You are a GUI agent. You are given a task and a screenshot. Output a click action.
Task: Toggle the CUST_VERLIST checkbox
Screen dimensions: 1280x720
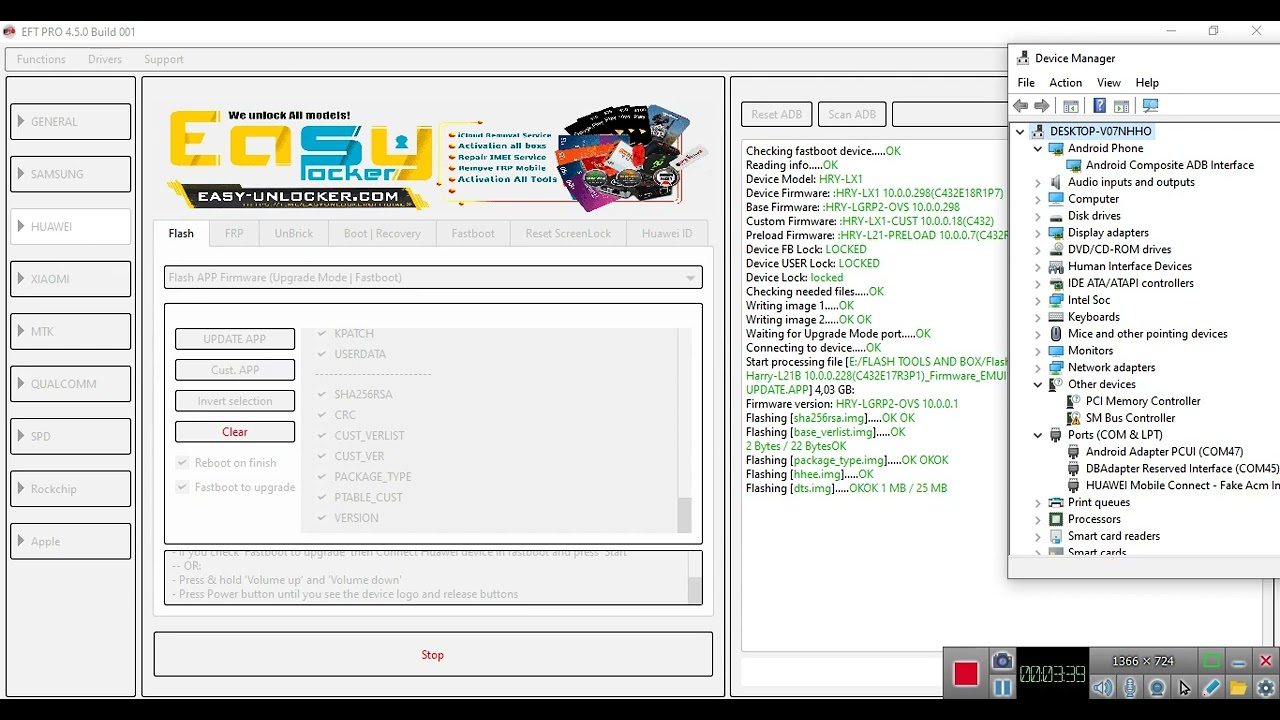(x=322, y=436)
